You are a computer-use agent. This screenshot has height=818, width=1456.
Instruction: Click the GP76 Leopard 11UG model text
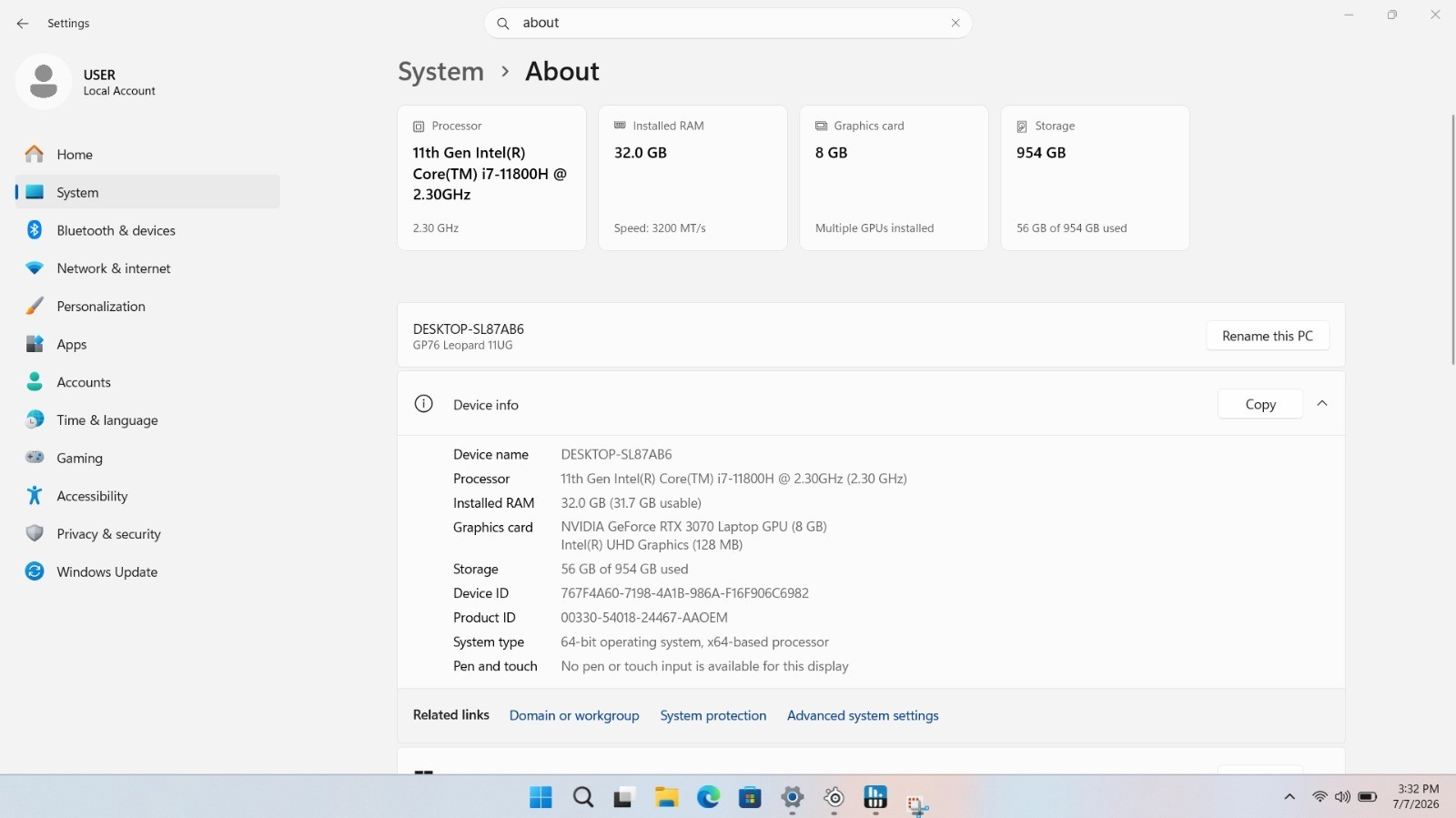[x=462, y=346]
